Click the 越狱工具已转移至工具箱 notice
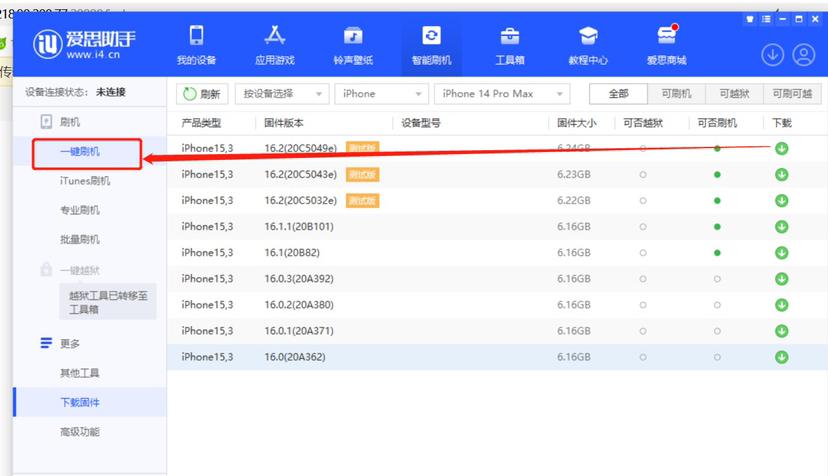The image size is (828, 476). coord(108,302)
